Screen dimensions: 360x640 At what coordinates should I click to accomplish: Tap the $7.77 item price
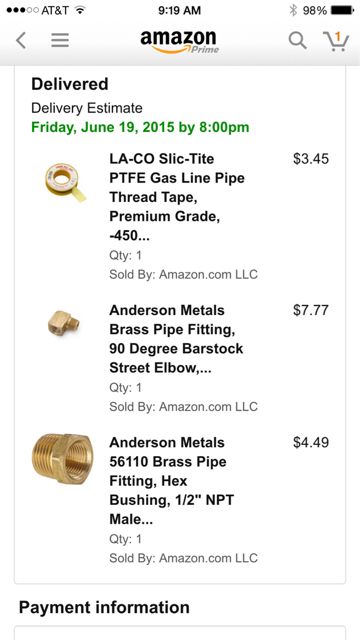[311, 310]
